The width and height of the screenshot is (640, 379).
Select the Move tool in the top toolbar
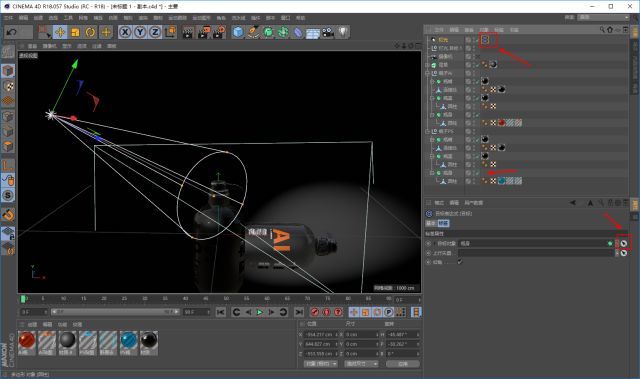pyautogui.click(x=60, y=32)
